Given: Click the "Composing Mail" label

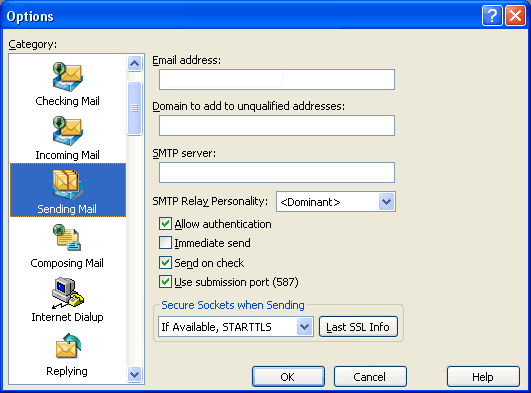Looking at the screenshot, I should tap(67, 263).
